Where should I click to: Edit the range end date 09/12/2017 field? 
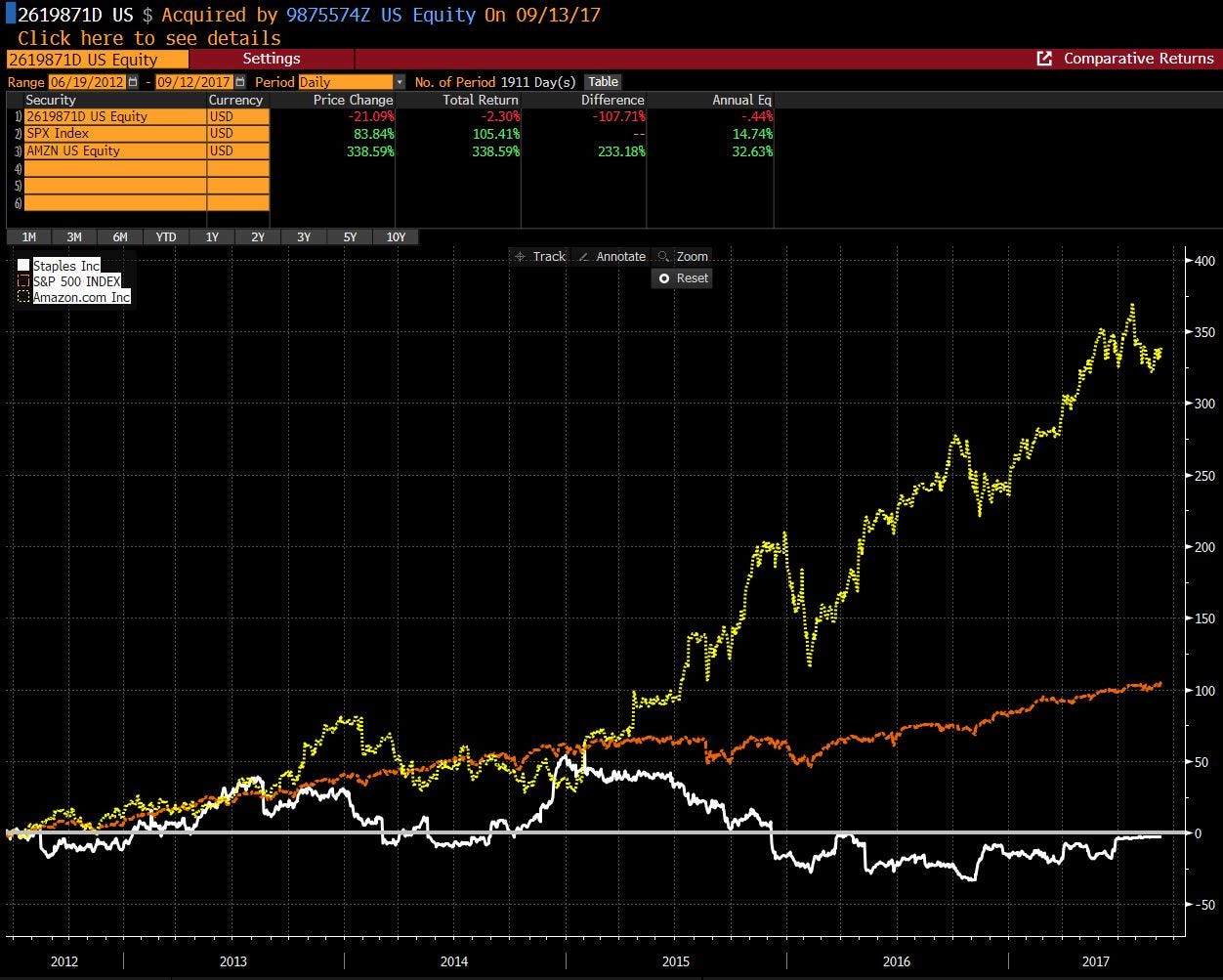[194, 82]
